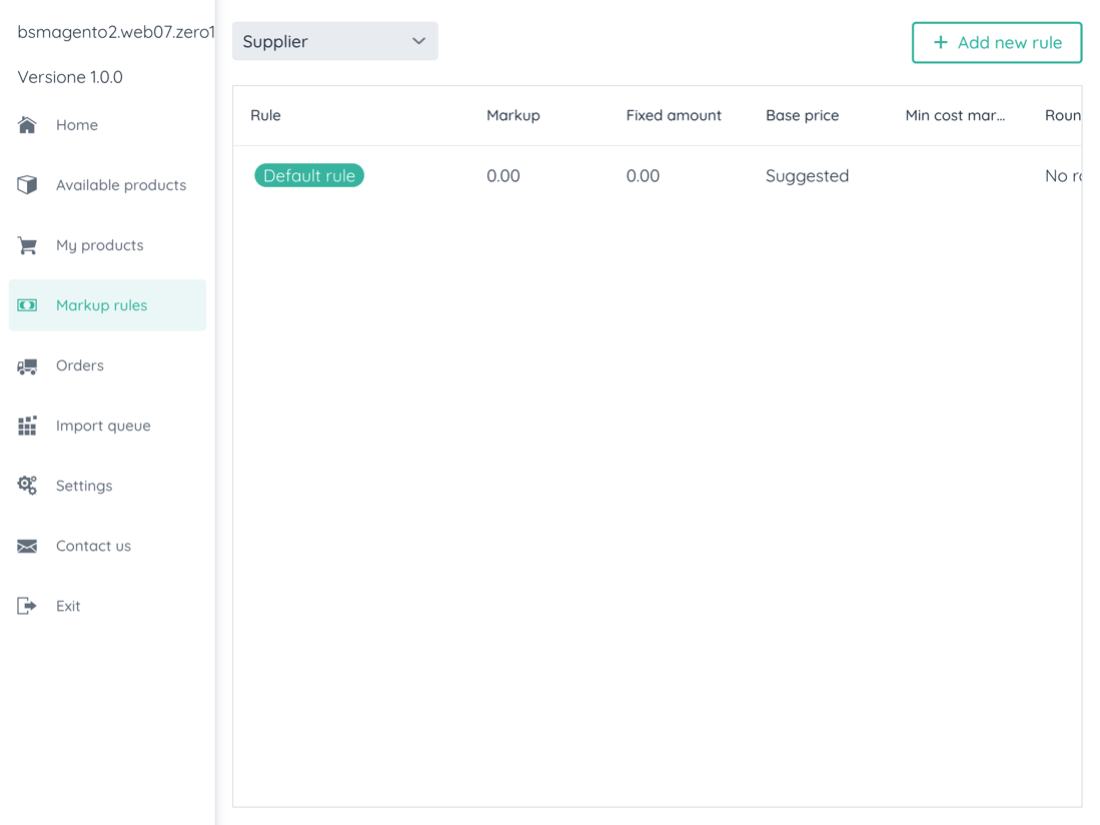Click the Contact us envelope icon

tap(27, 546)
